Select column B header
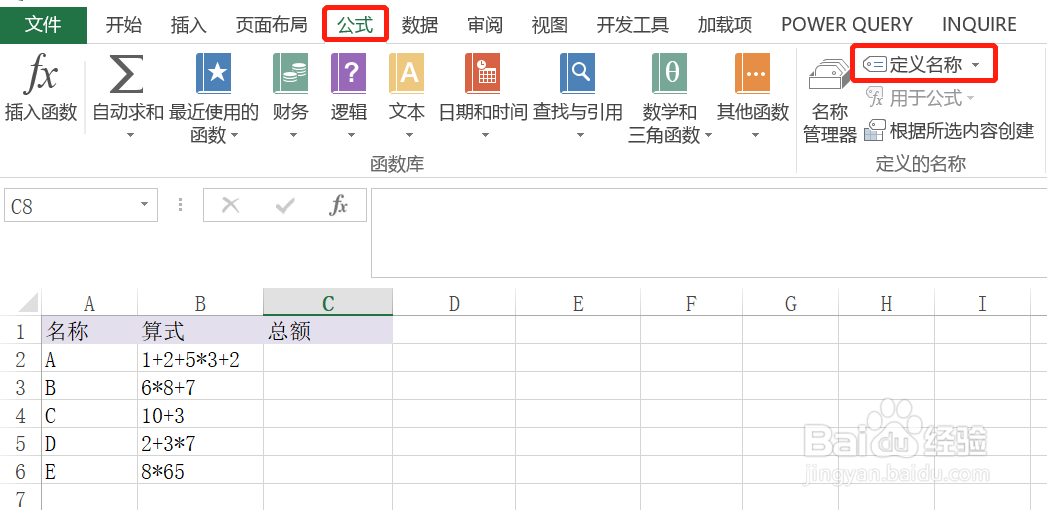 200,304
